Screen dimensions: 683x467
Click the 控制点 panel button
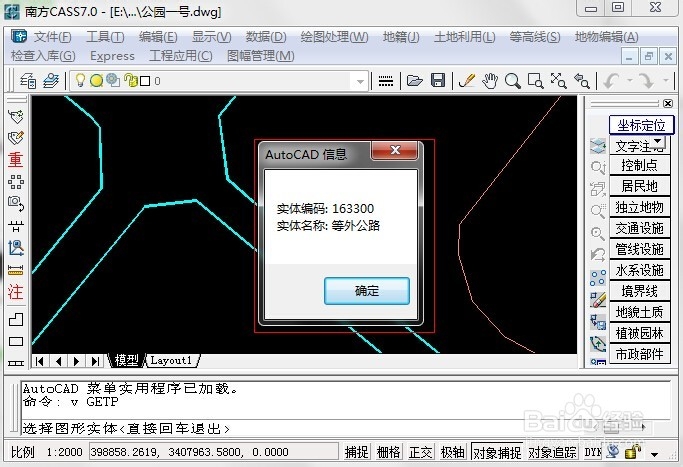(x=639, y=165)
